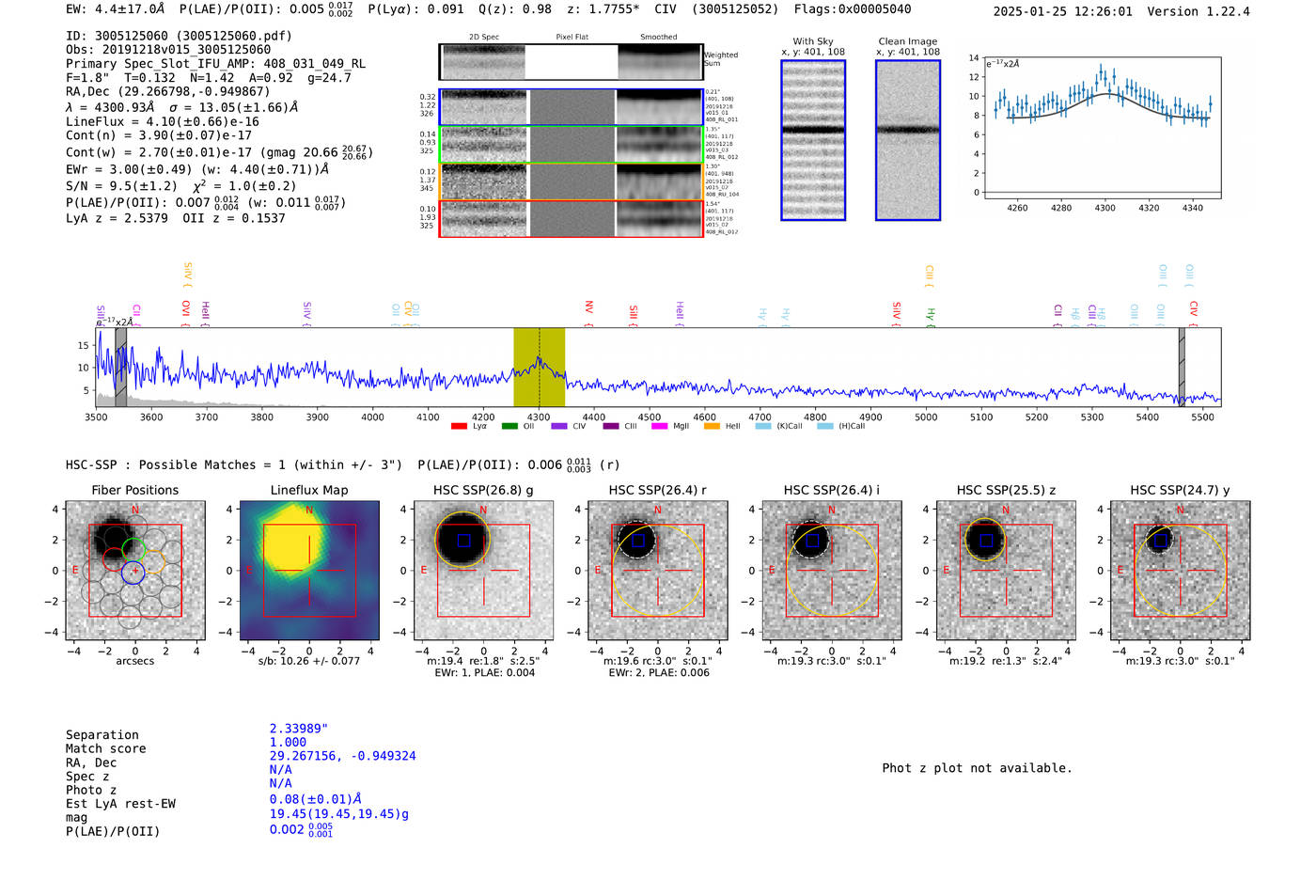
Task: Pick the (H)CaII legend swatch
Action: (824, 426)
